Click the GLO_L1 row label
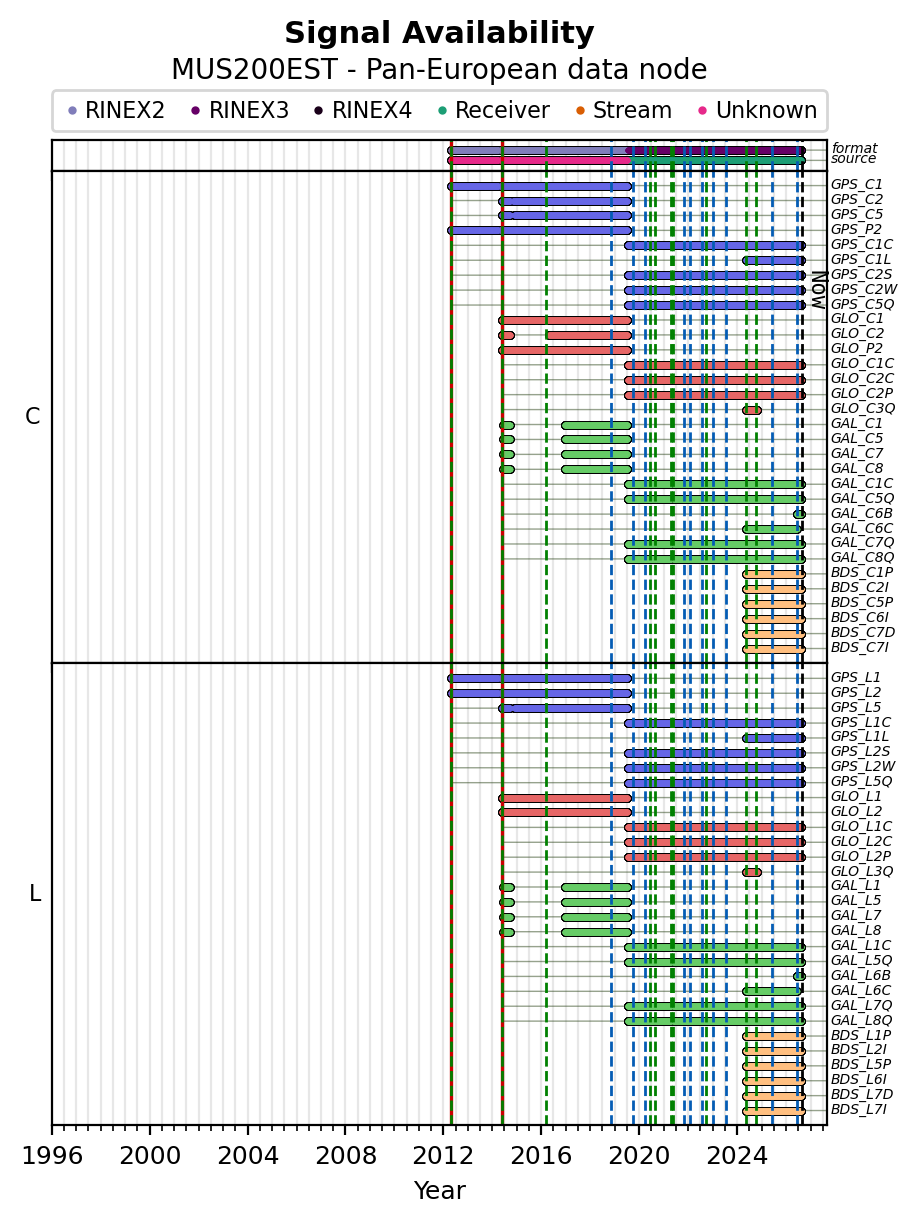This screenshot has height=1224, width=918. (x=857, y=797)
